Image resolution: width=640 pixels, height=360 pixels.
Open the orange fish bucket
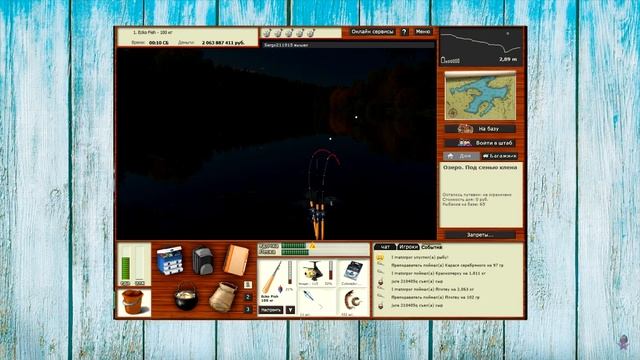[133, 302]
